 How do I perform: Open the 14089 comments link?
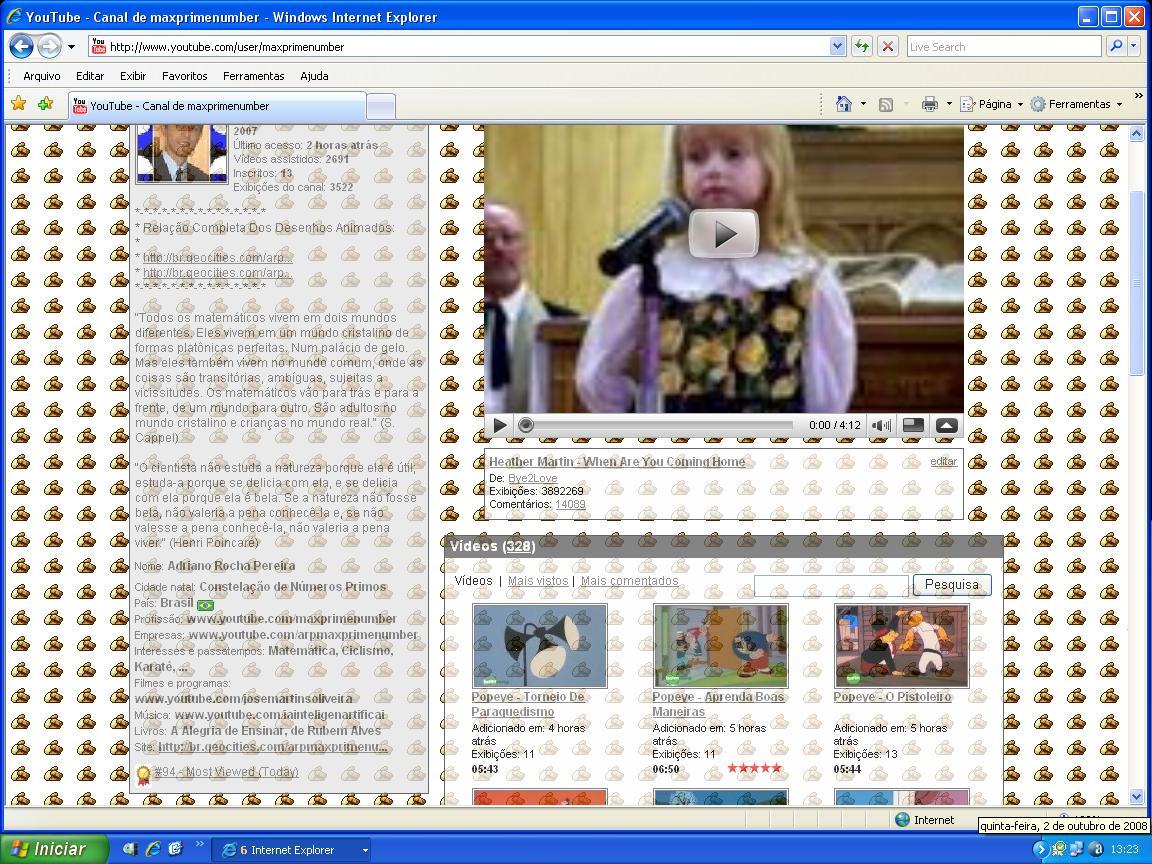[x=570, y=504]
